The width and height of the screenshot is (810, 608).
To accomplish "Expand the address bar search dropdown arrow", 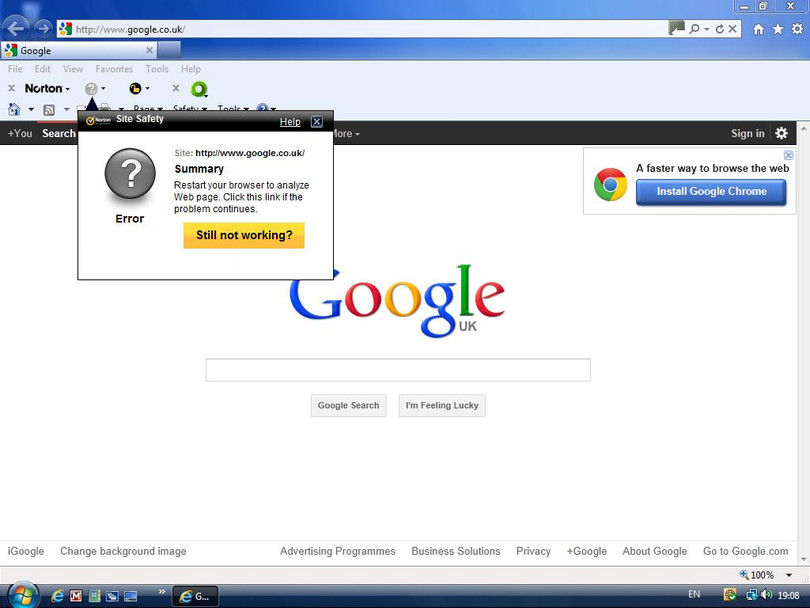I will pyautogui.click(x=706, y=29).
